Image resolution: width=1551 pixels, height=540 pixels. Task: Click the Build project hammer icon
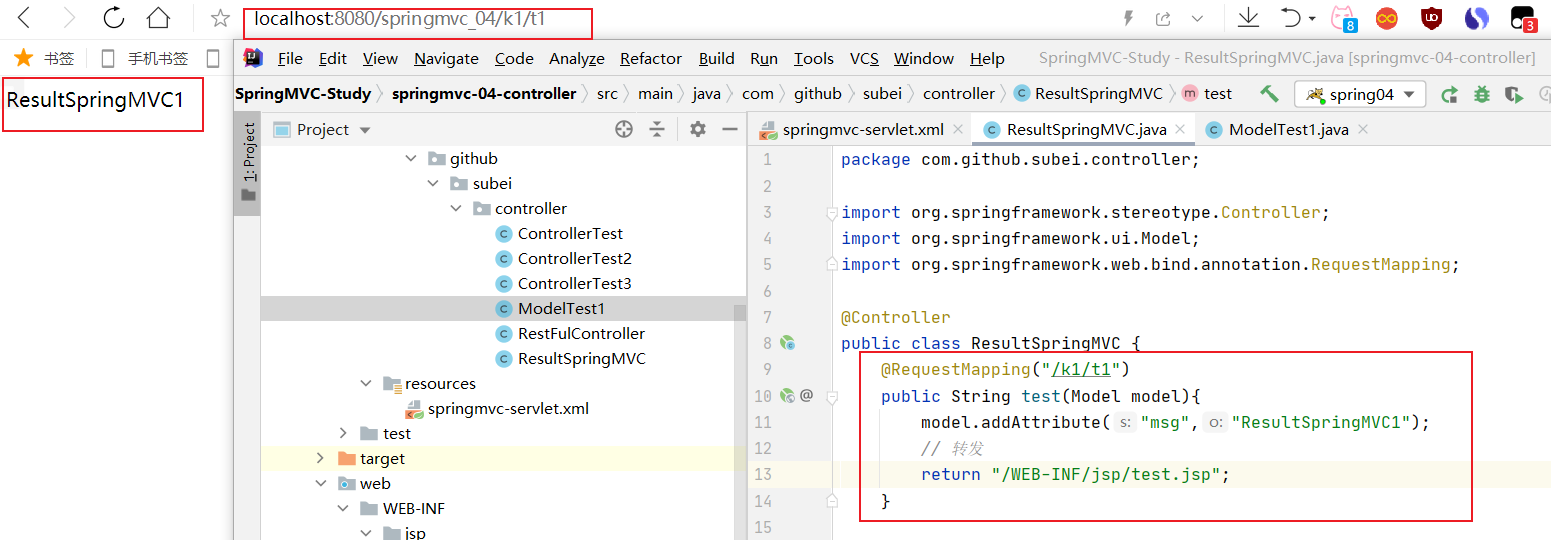(x=1269, y=94)
